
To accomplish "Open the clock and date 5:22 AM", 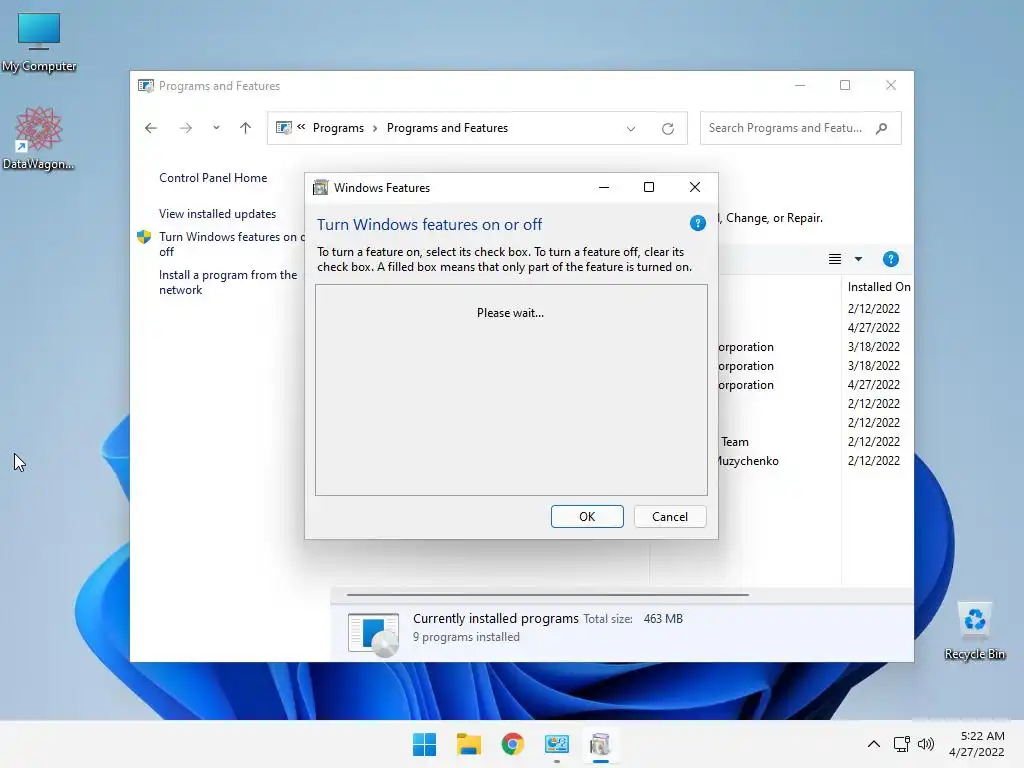I will [976, 744].
